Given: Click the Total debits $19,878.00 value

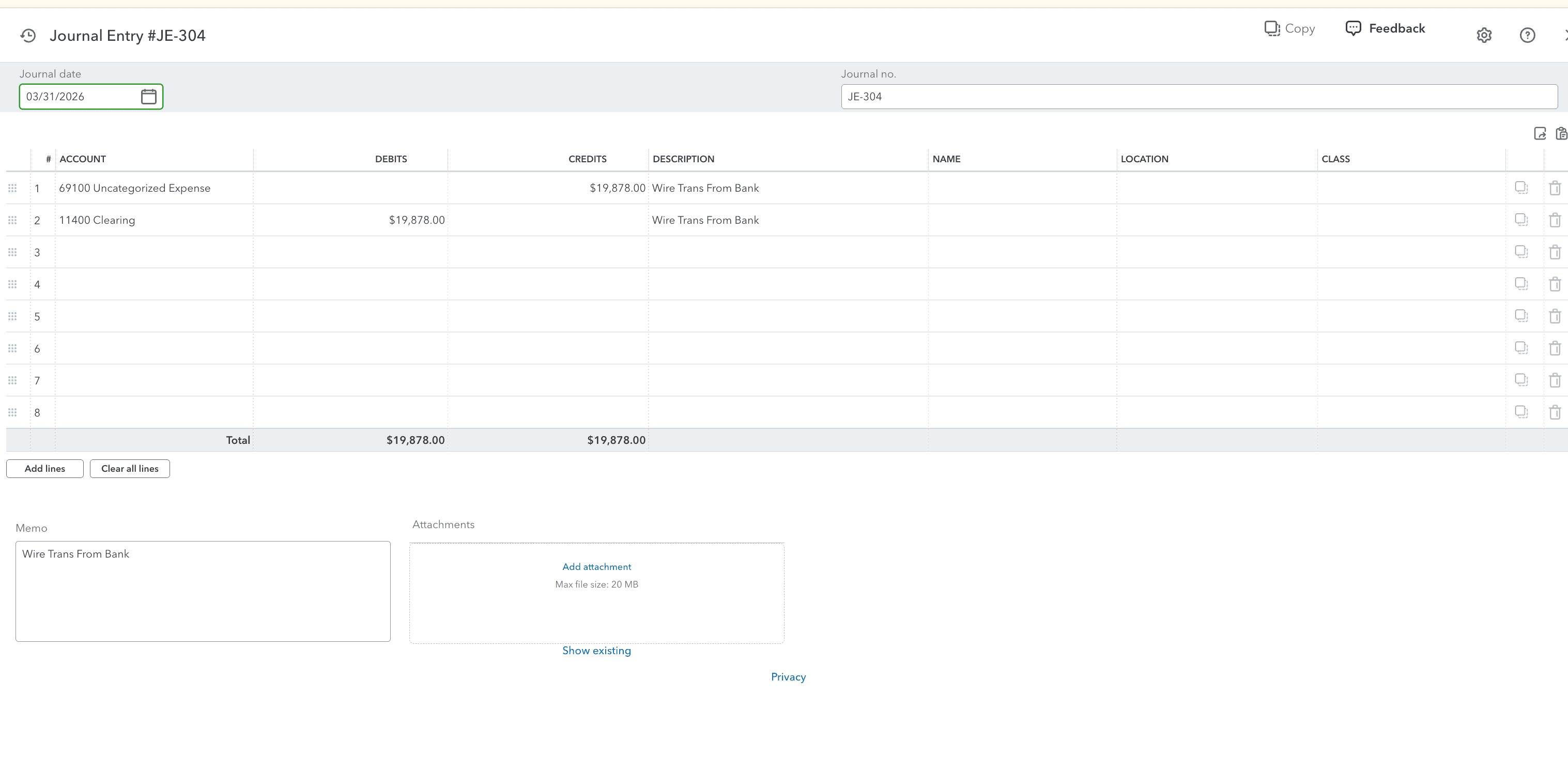Looking at the screenshot, I should click(415, 440).
